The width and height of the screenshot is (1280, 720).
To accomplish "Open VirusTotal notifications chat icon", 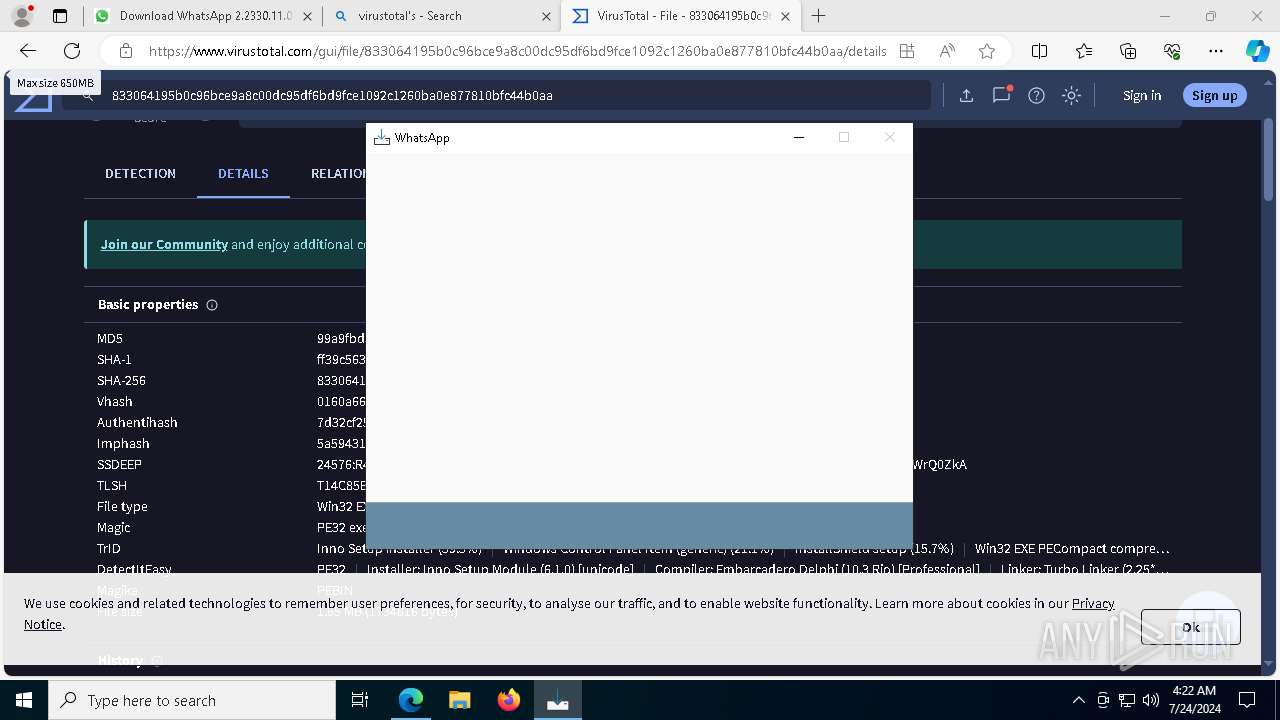I will (1001, 95).
